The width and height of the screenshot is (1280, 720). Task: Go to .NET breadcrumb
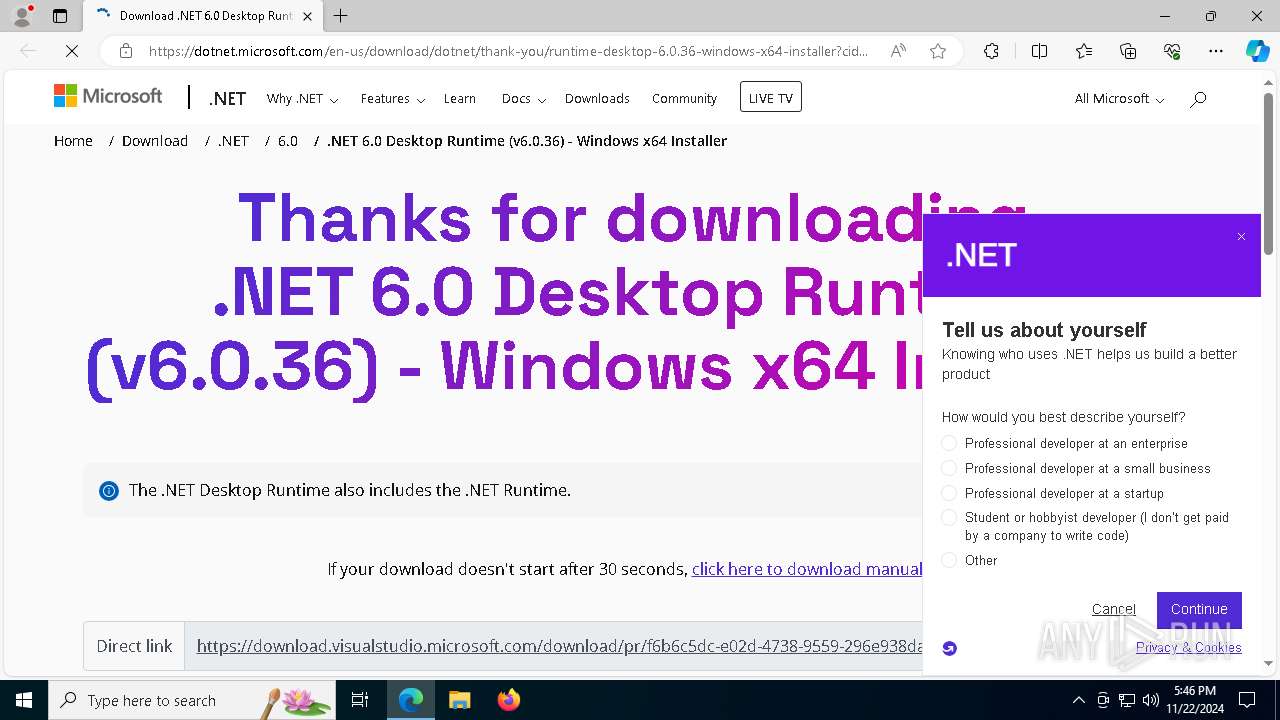(233, 141)
